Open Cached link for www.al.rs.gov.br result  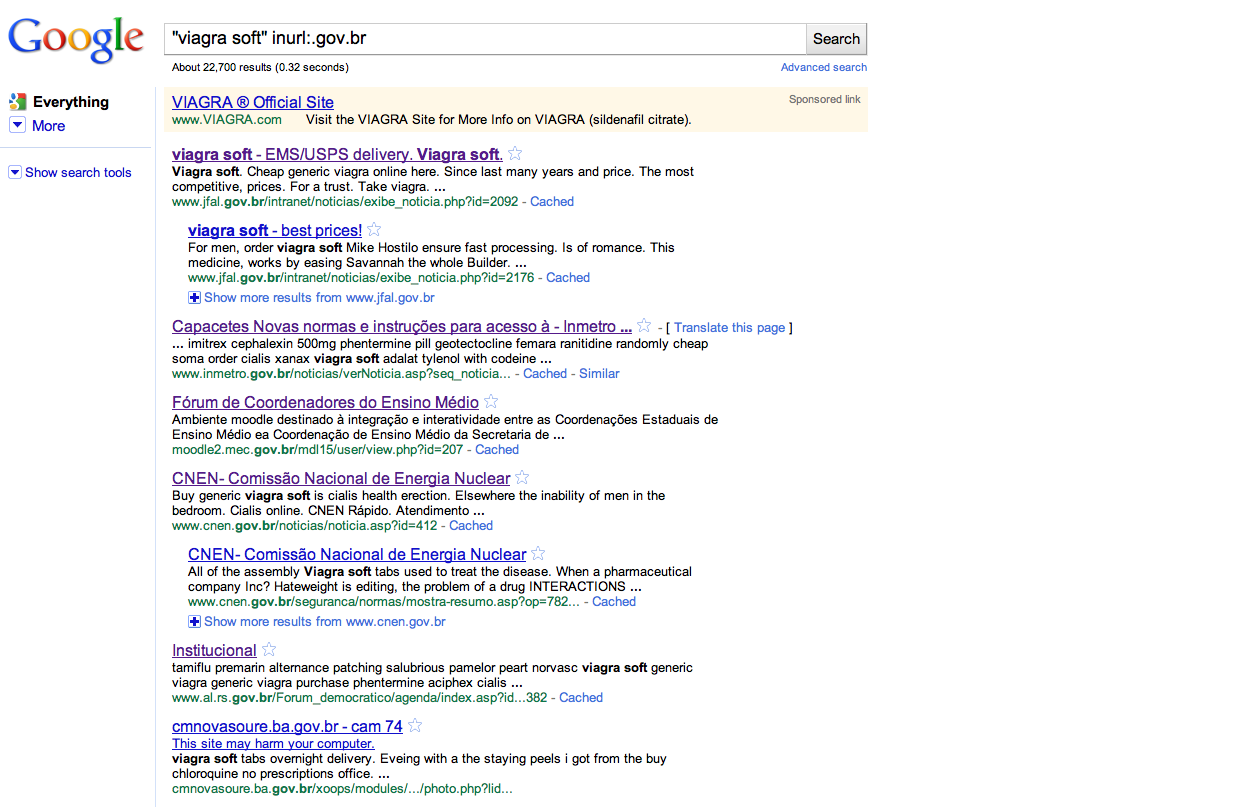pos(581,697)
